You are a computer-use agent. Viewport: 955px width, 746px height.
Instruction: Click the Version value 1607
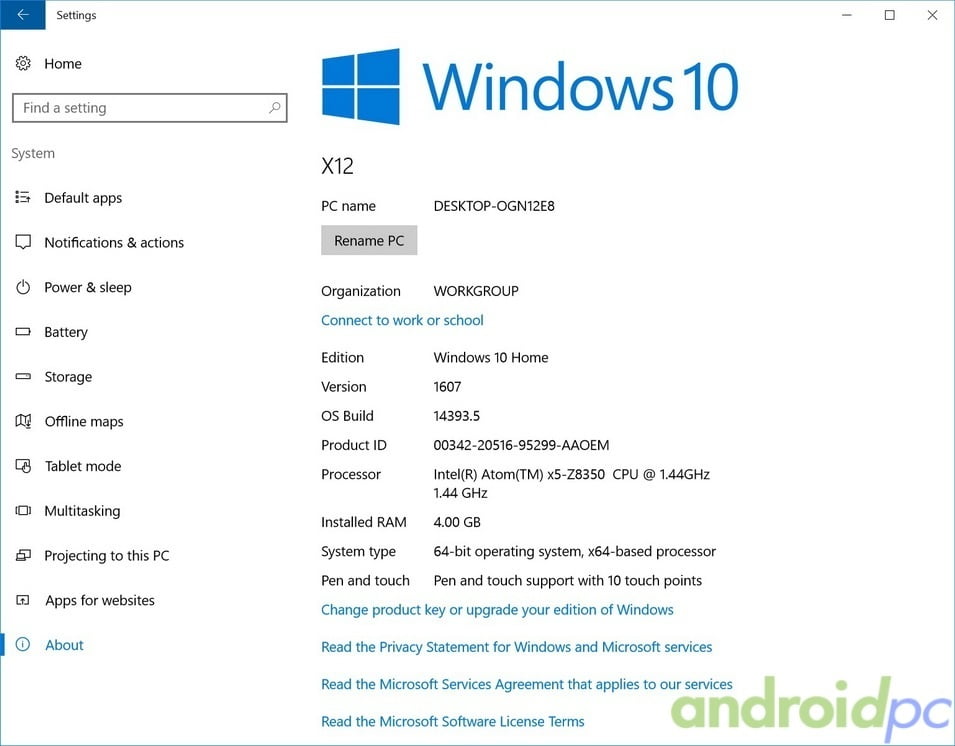[x=447, y=387]
